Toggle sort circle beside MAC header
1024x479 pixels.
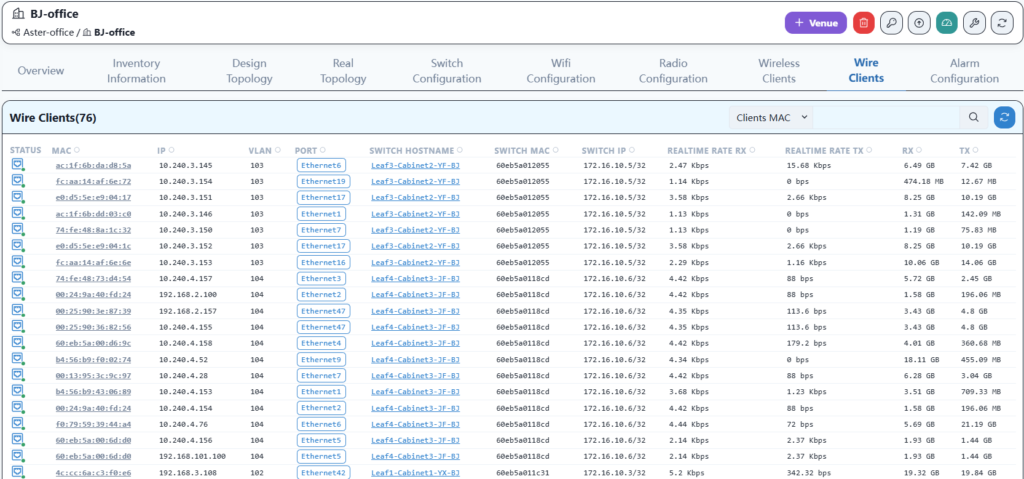coord(78,150)
